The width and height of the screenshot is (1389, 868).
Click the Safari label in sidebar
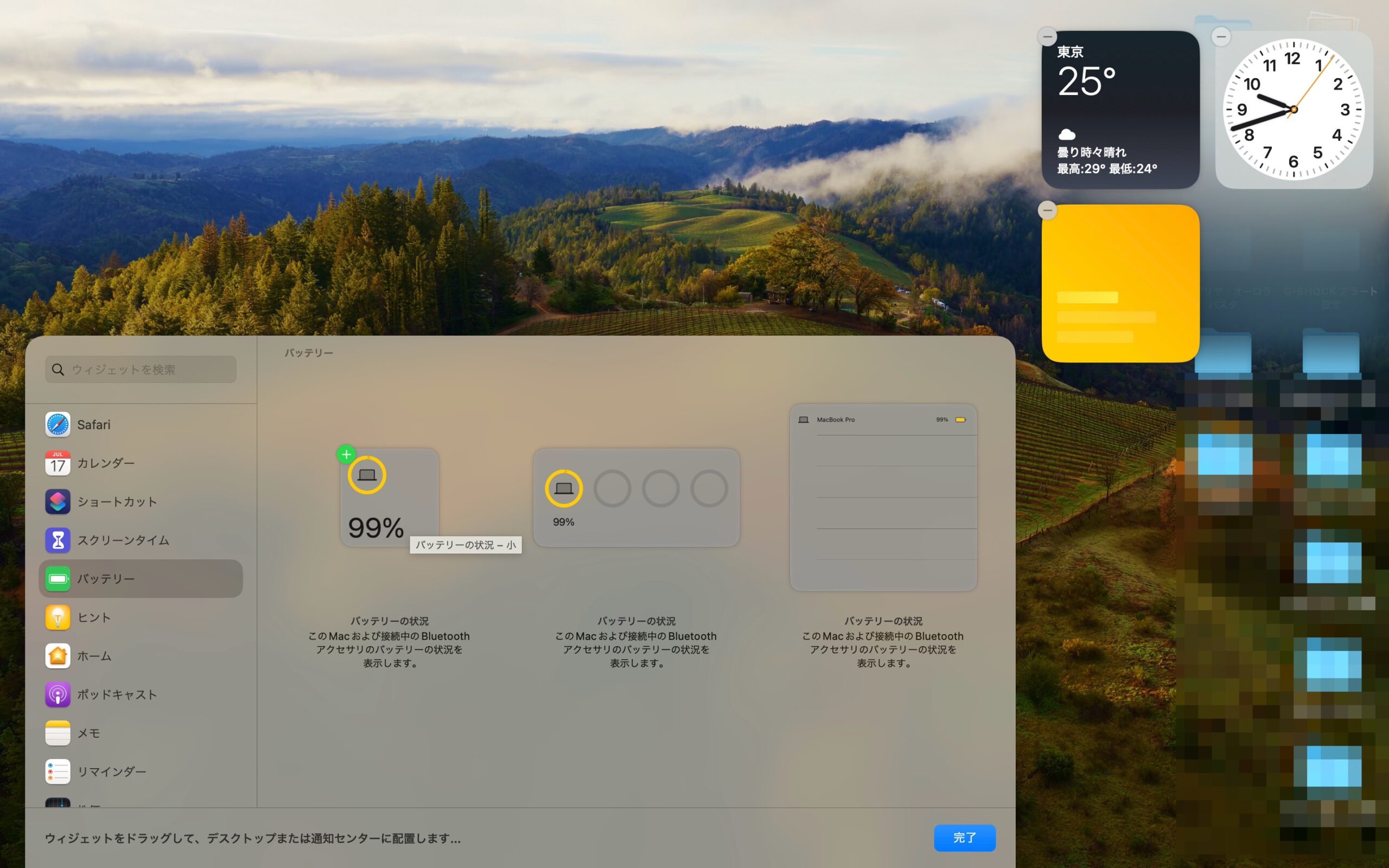click(93, 425)
